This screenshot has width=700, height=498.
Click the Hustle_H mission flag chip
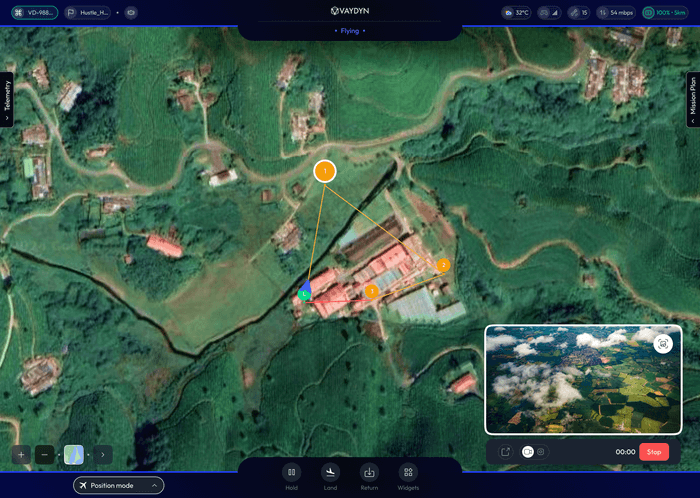click(x=87, y=13)
